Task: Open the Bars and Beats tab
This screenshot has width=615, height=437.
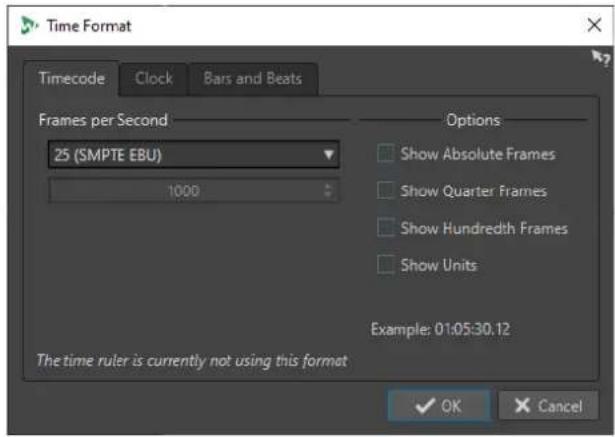Action: pyautogui.click(x=253, y=79)
